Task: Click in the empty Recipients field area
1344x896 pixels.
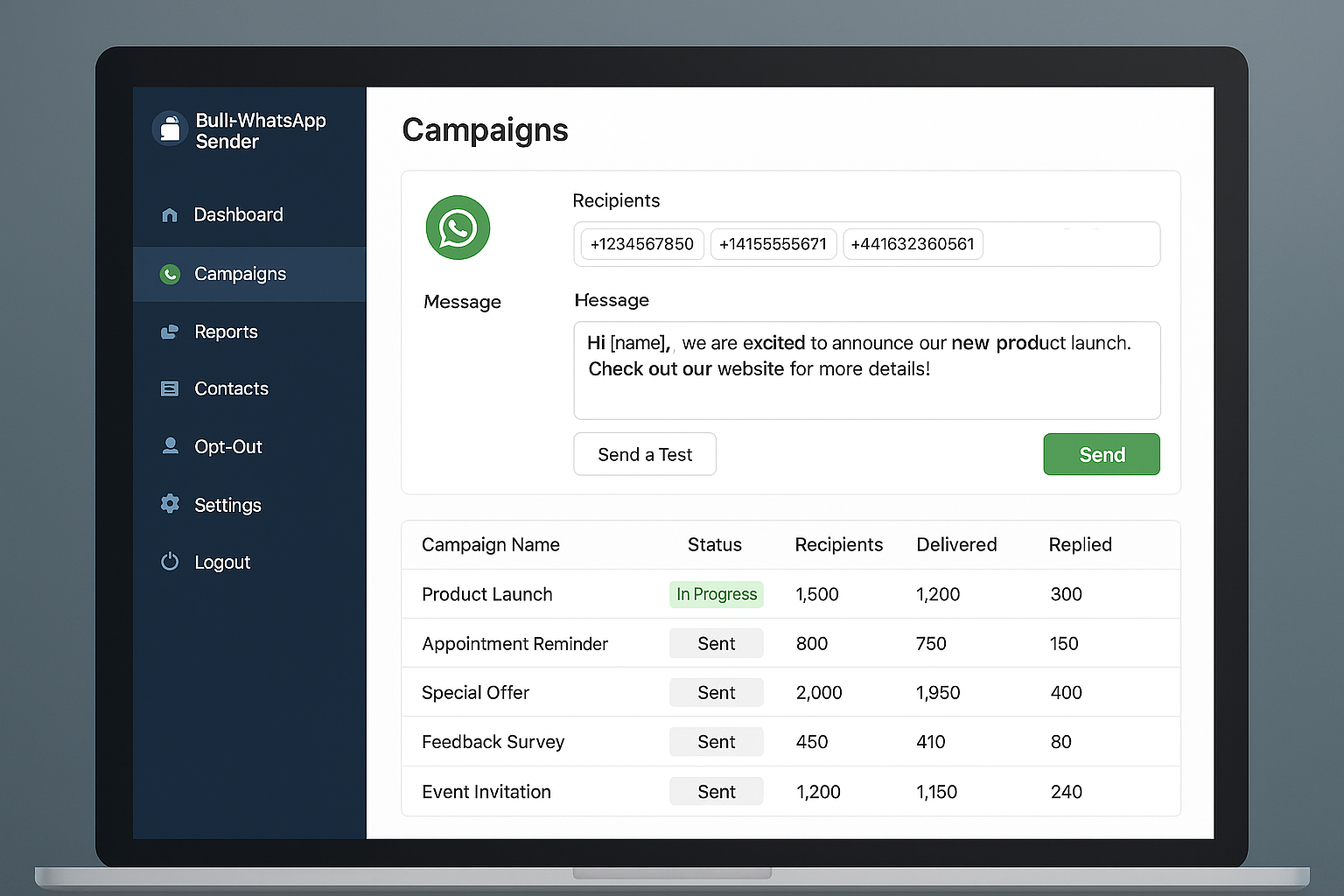Action: 1071,244
